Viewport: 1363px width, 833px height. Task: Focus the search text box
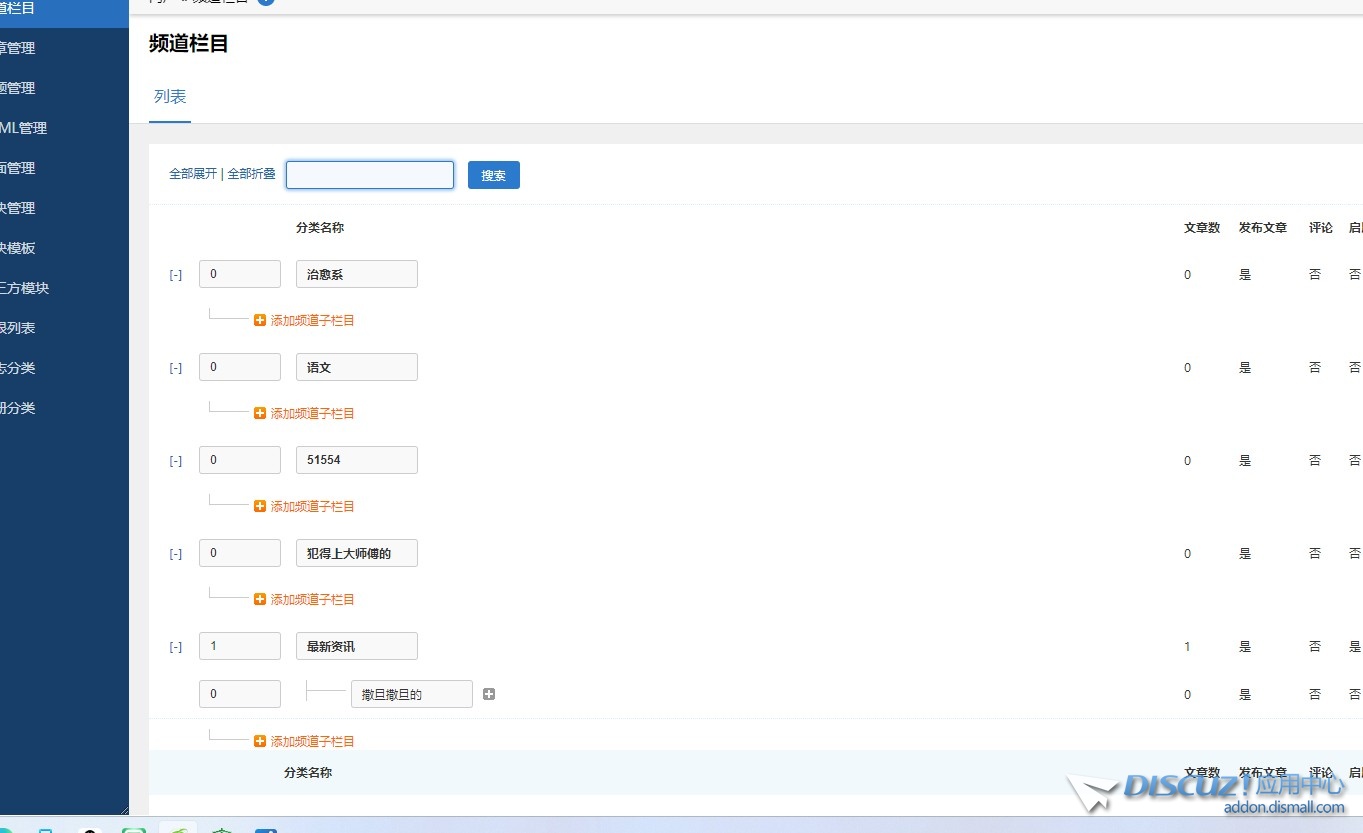370,175
